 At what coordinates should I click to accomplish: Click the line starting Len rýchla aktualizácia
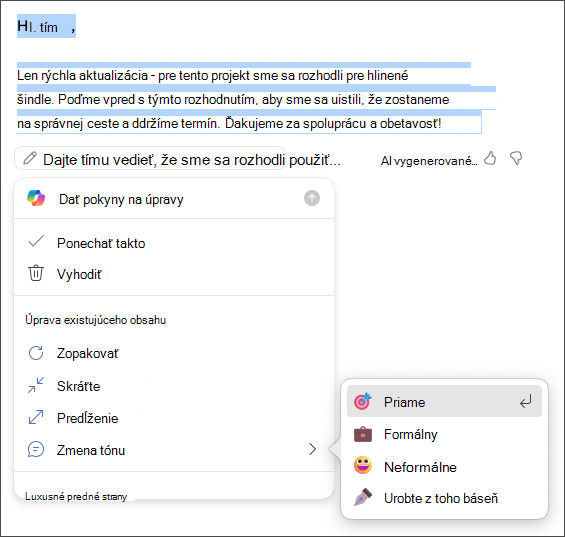[x=213, y=75]
